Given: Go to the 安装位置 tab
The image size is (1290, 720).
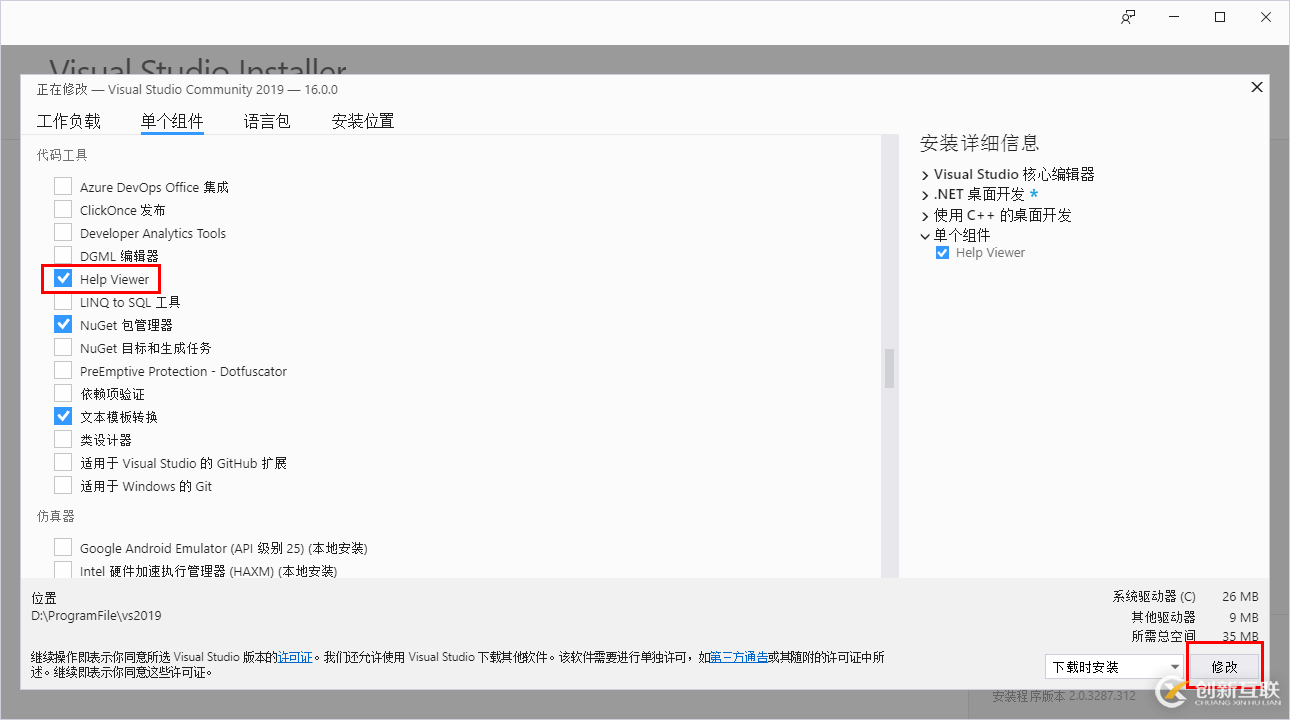Looking at the screenshot, I should [x=363, y=121].
